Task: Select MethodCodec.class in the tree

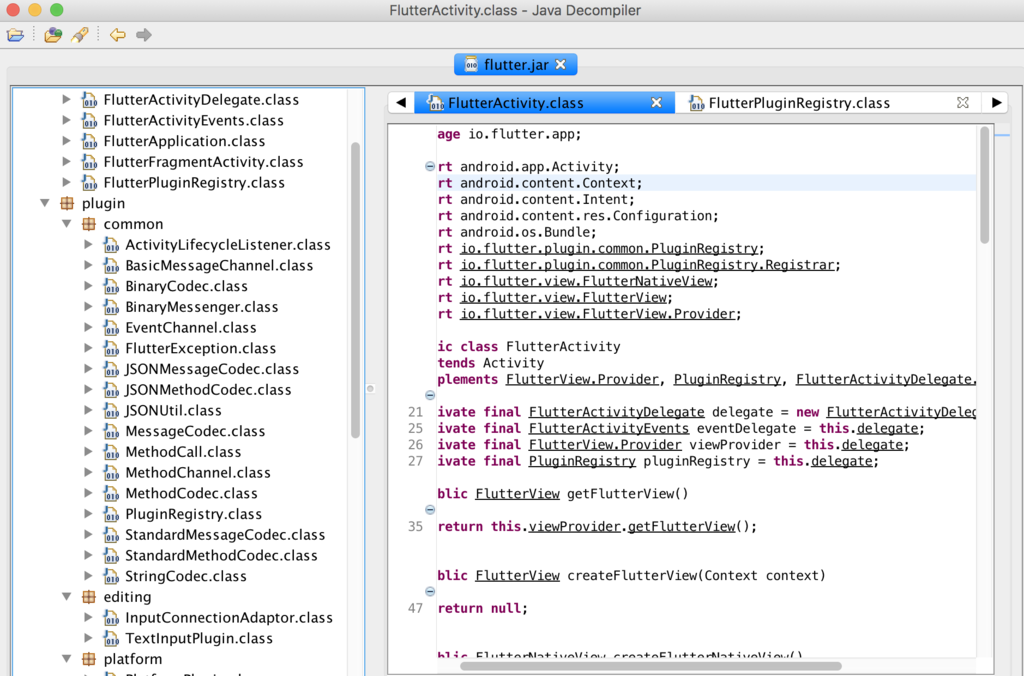Action: pyautogui.click(x=191, y=493)
